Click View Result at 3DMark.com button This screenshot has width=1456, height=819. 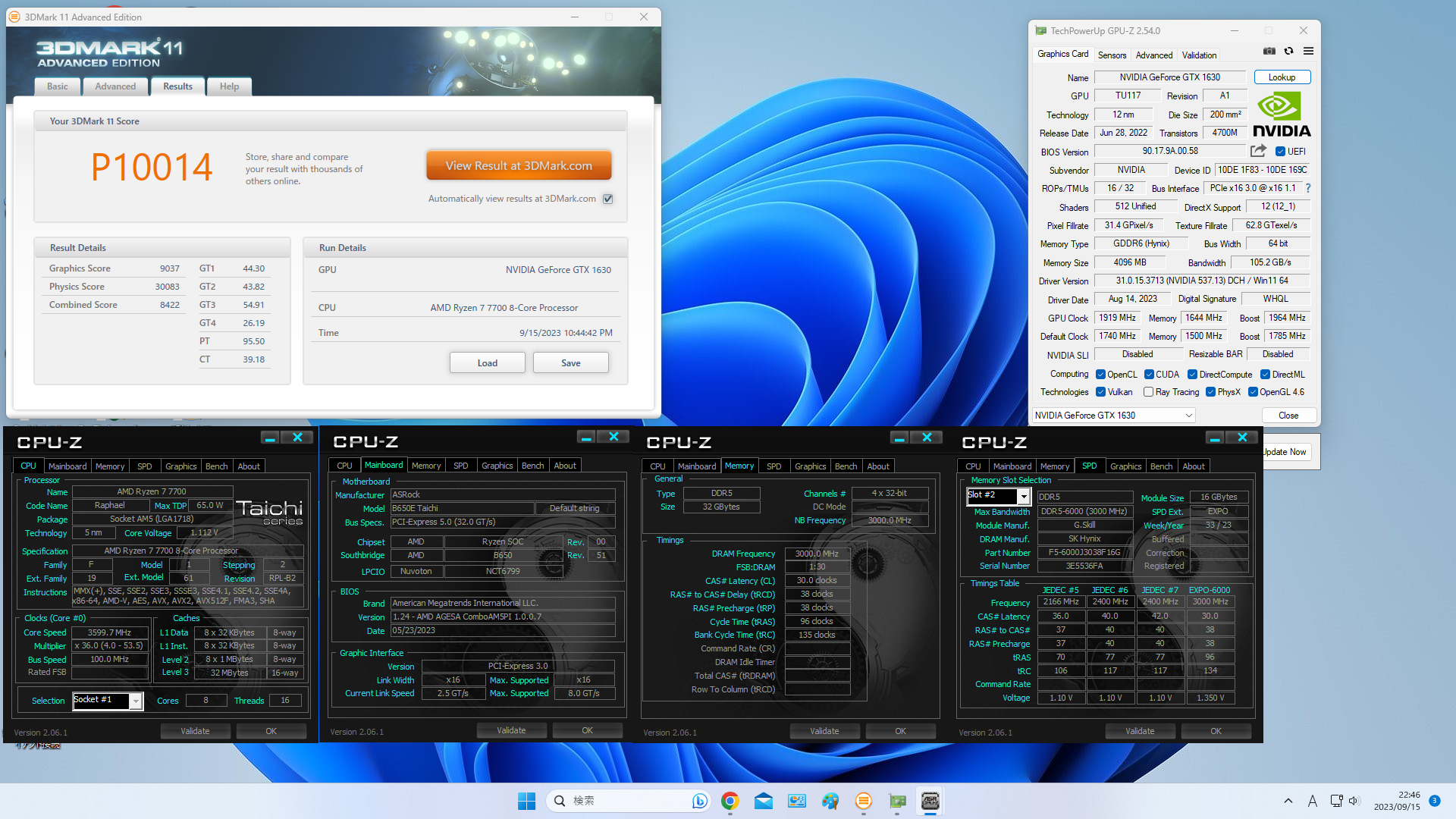click(519, 166)
